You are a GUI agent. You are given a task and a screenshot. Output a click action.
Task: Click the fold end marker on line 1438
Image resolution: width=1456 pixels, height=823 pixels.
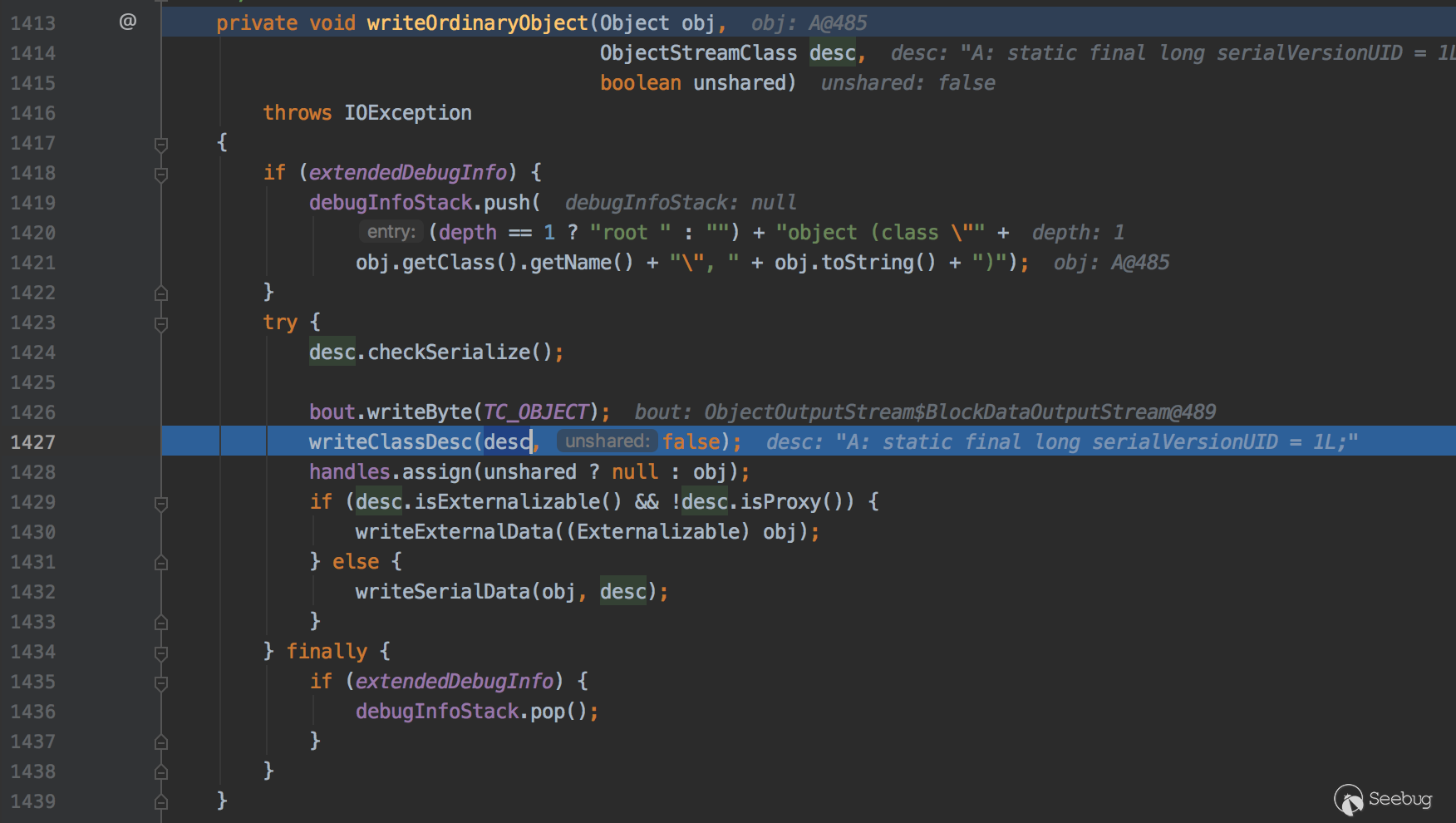161,771
